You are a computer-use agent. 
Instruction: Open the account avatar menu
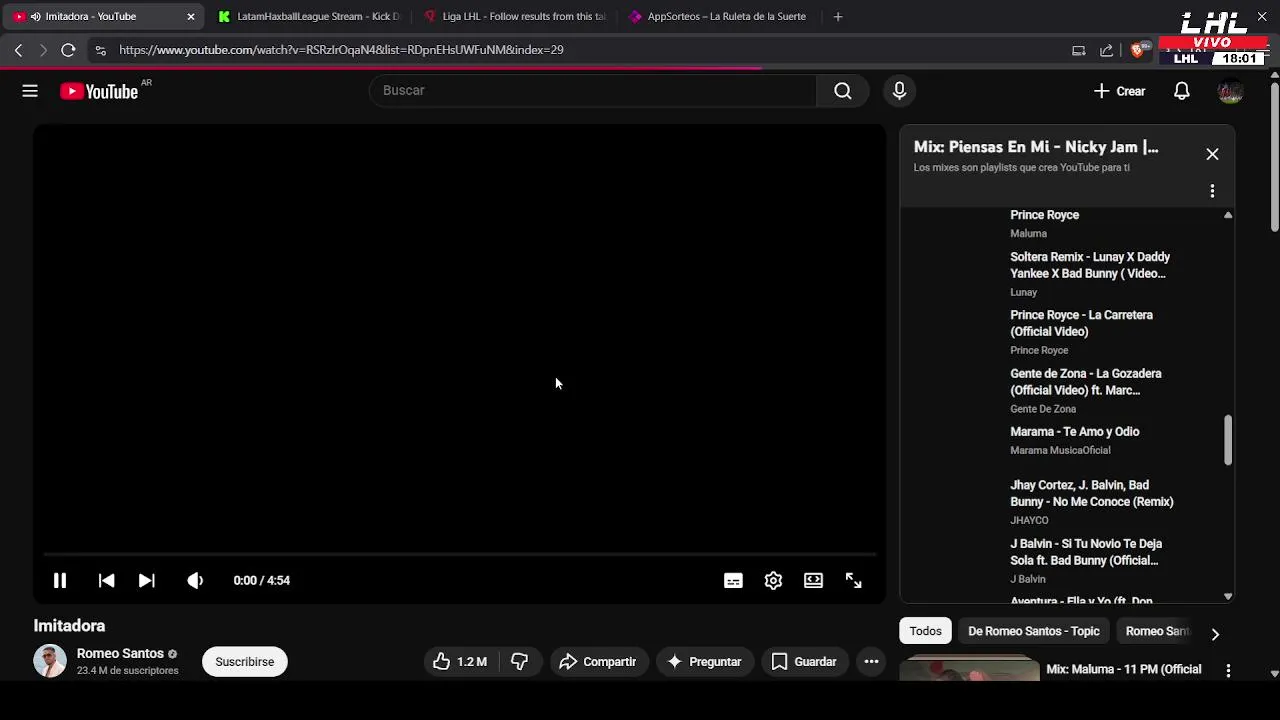[x=1230, y=91]
